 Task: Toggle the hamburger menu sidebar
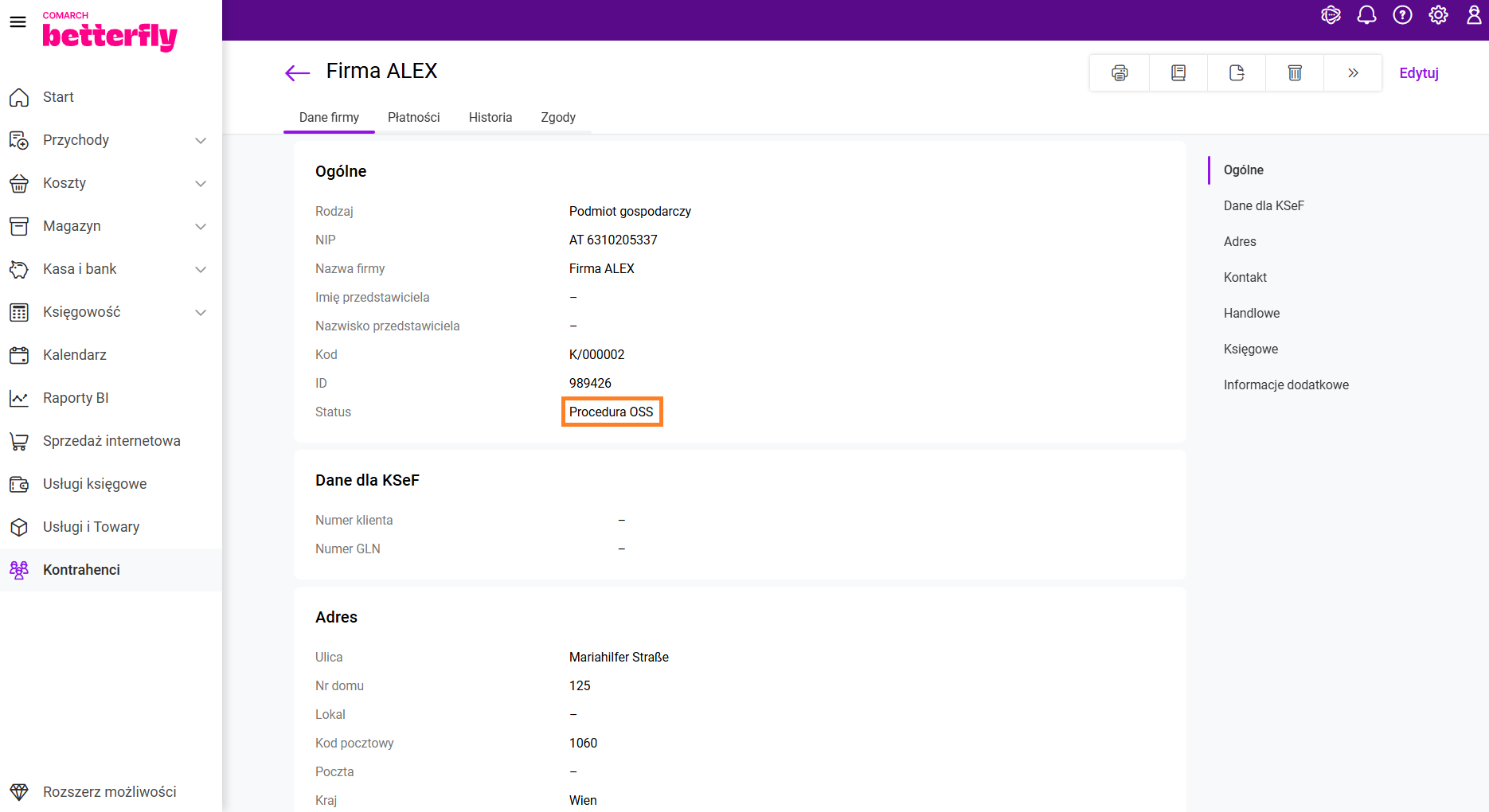(18, 21)
